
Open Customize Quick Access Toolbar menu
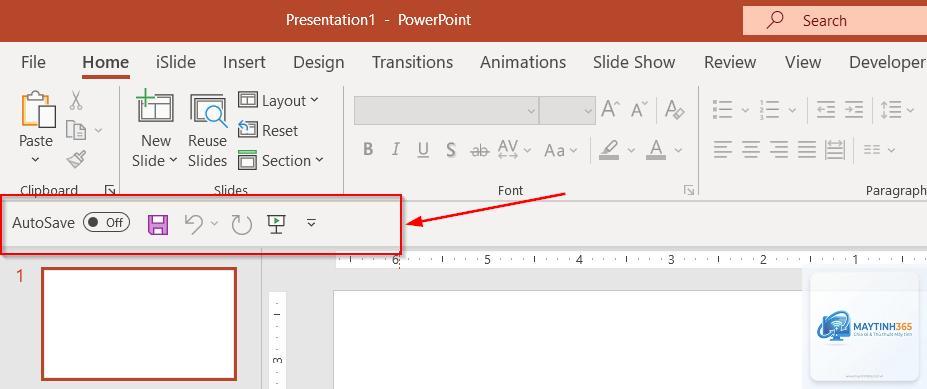tap(312, 223)
